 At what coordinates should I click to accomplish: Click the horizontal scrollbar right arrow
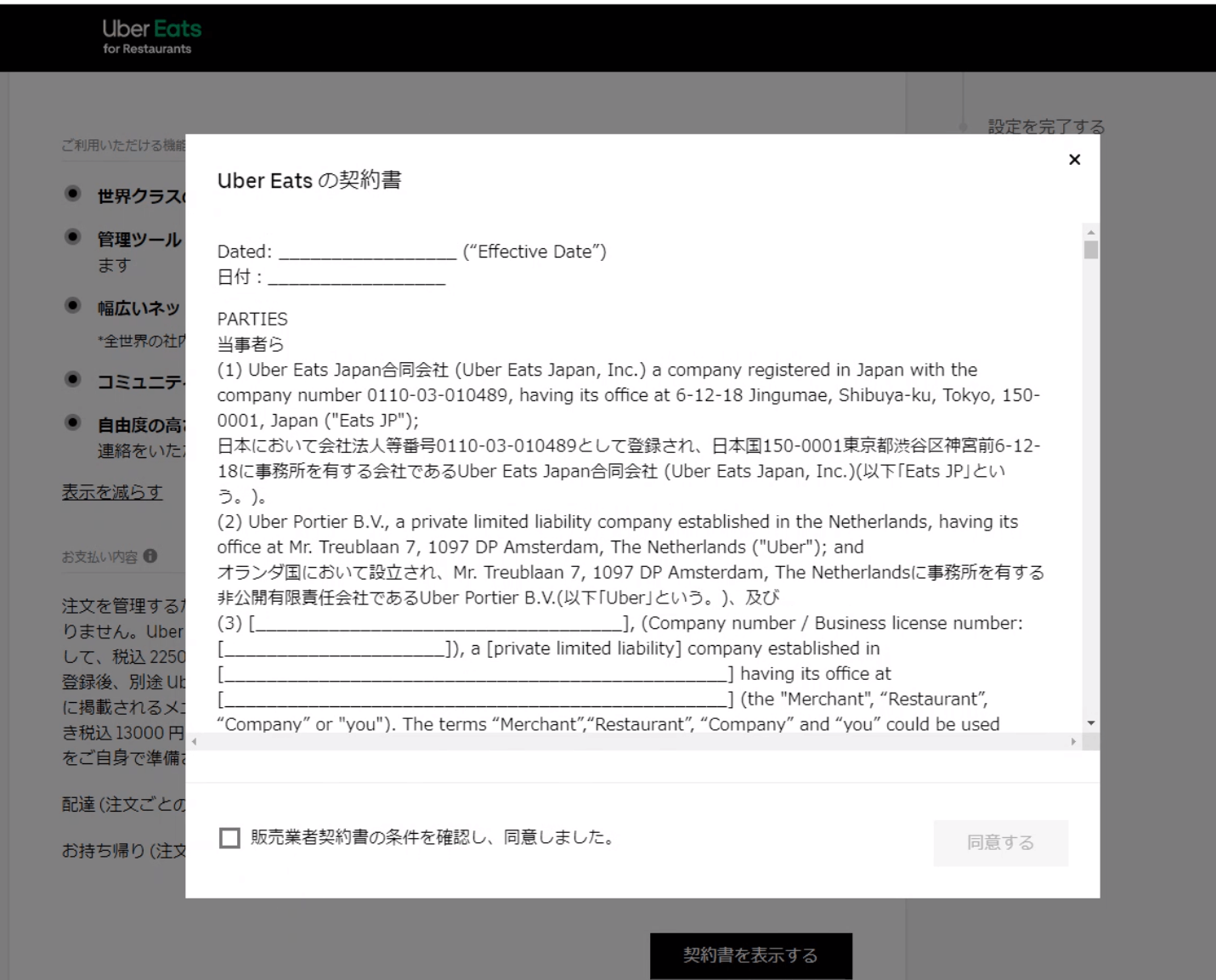(x=1073, y=742)
